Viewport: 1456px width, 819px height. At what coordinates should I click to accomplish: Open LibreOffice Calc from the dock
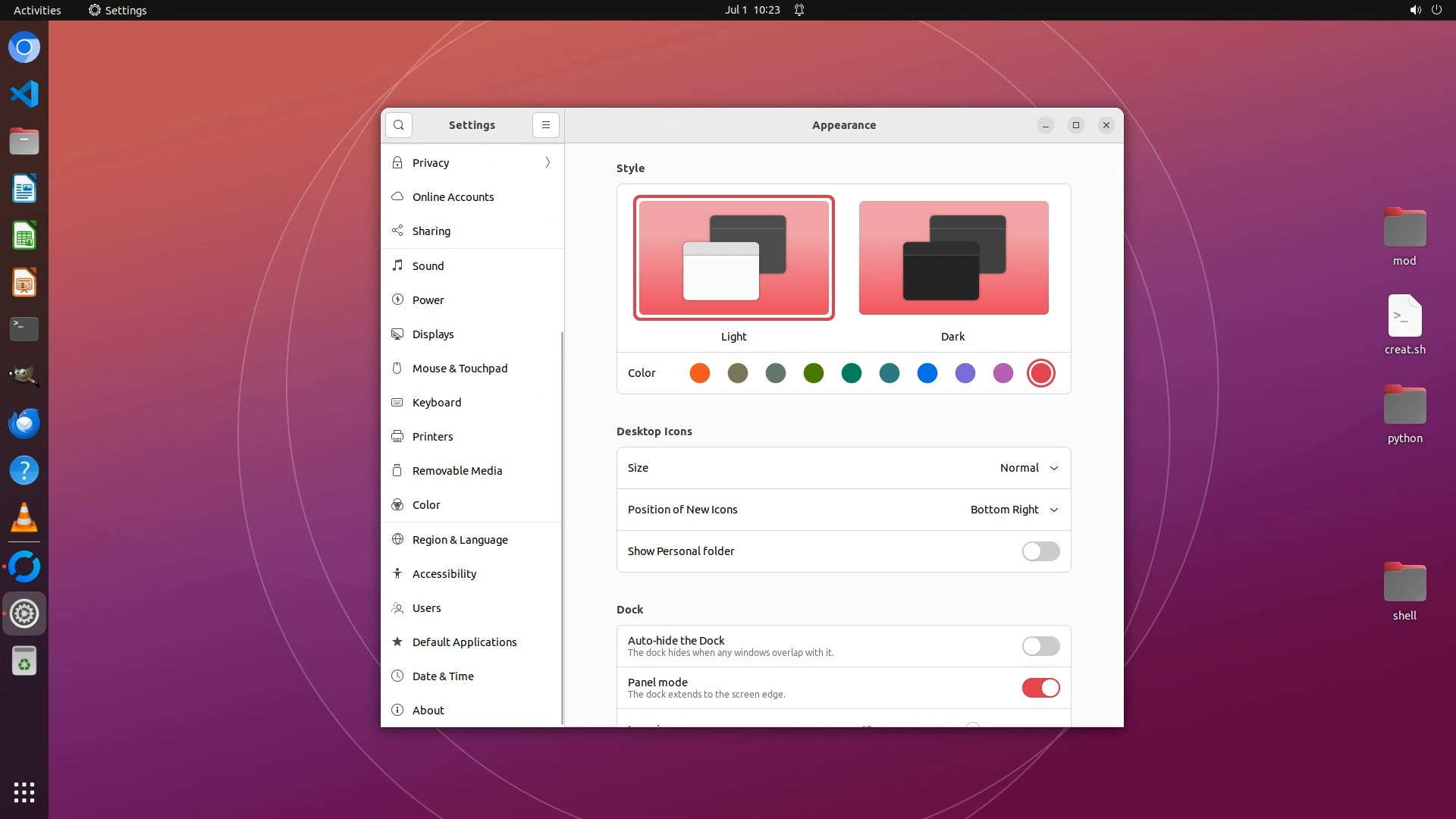(24, 236)
